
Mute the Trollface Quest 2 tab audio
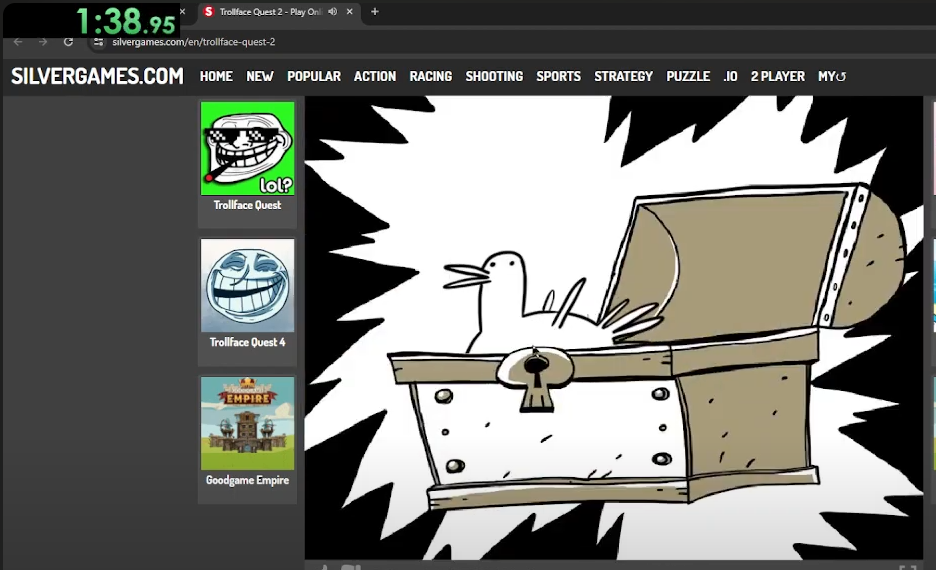[x=332, y=11]
